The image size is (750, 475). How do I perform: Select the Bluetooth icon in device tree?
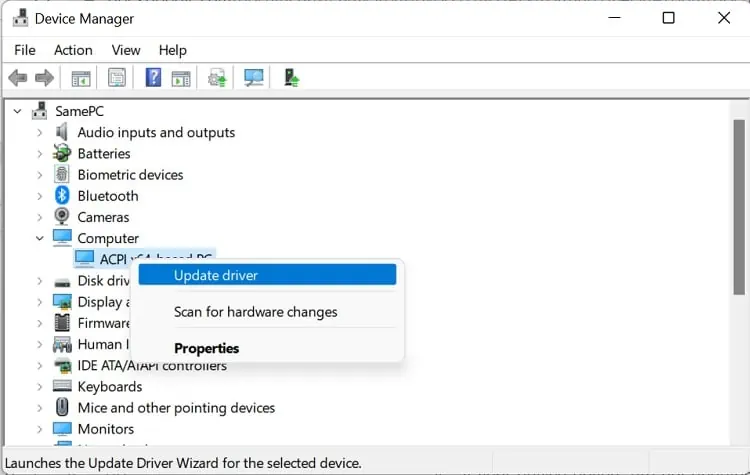pyautogui.click(x=62, y=196)
